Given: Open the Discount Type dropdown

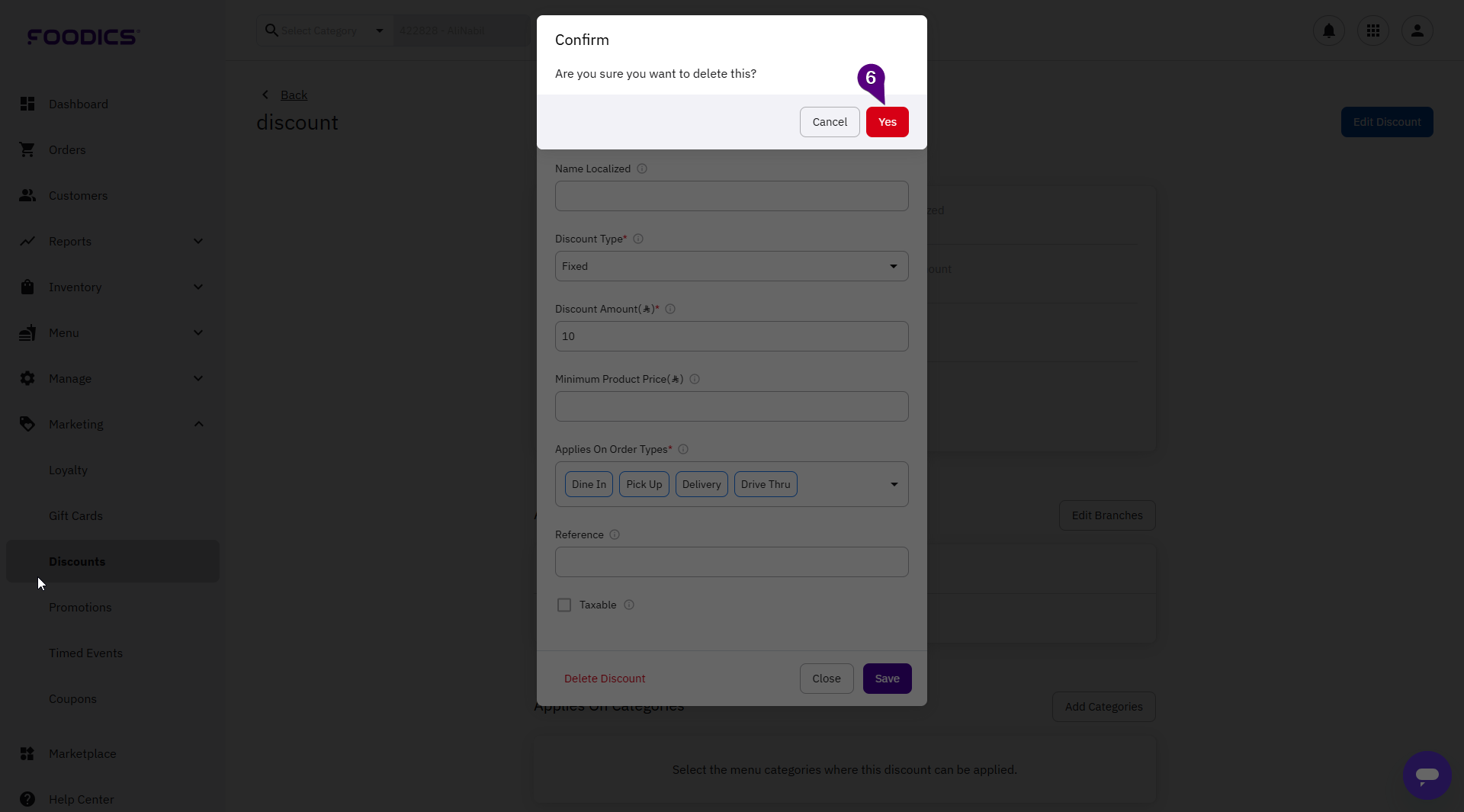Looking at the screenshot, I should coord(731,266).
